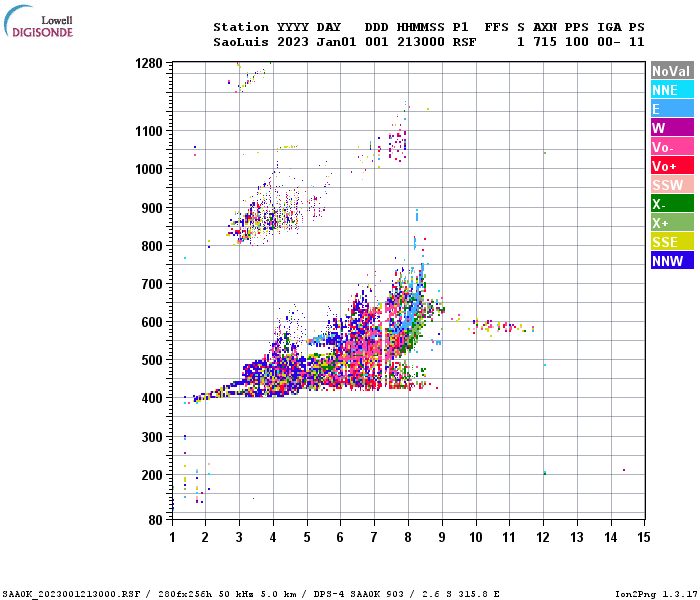Image resolution: width=700 pixels, height=600 pixels.
Task: Select the Vo- pink legend swatch
Action: (672, 147)
